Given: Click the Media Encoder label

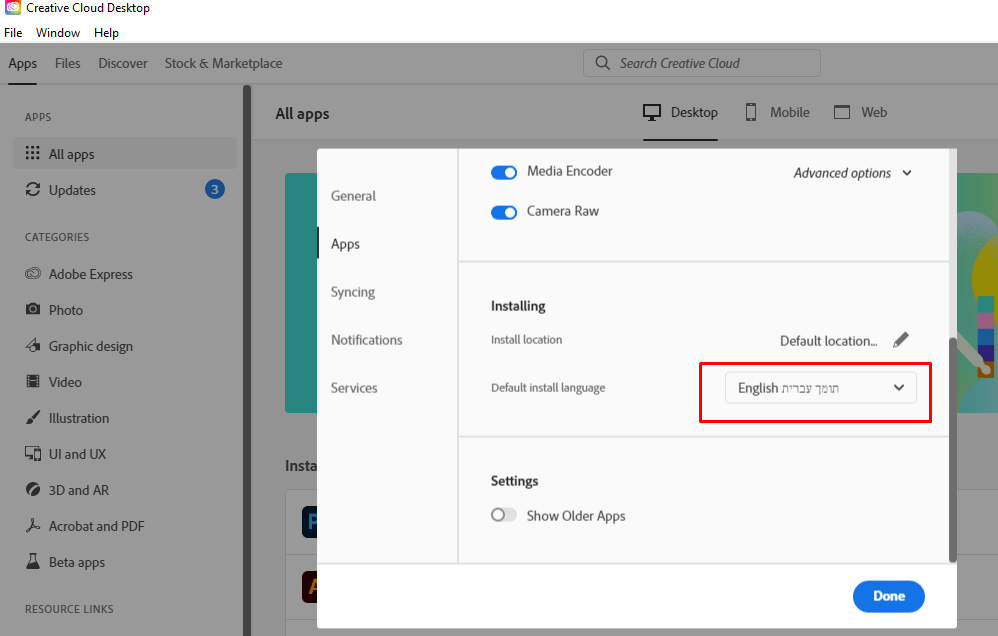Looking at the screenshot, I should point(570,171).
